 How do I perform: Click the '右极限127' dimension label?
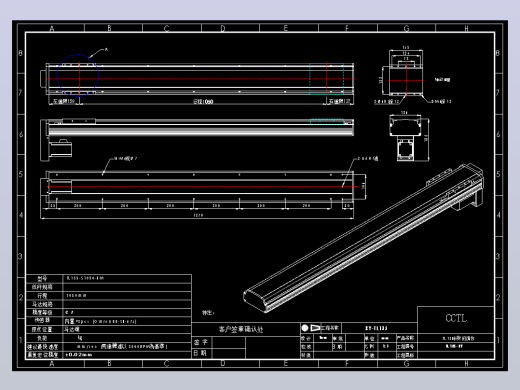[340, 101]
